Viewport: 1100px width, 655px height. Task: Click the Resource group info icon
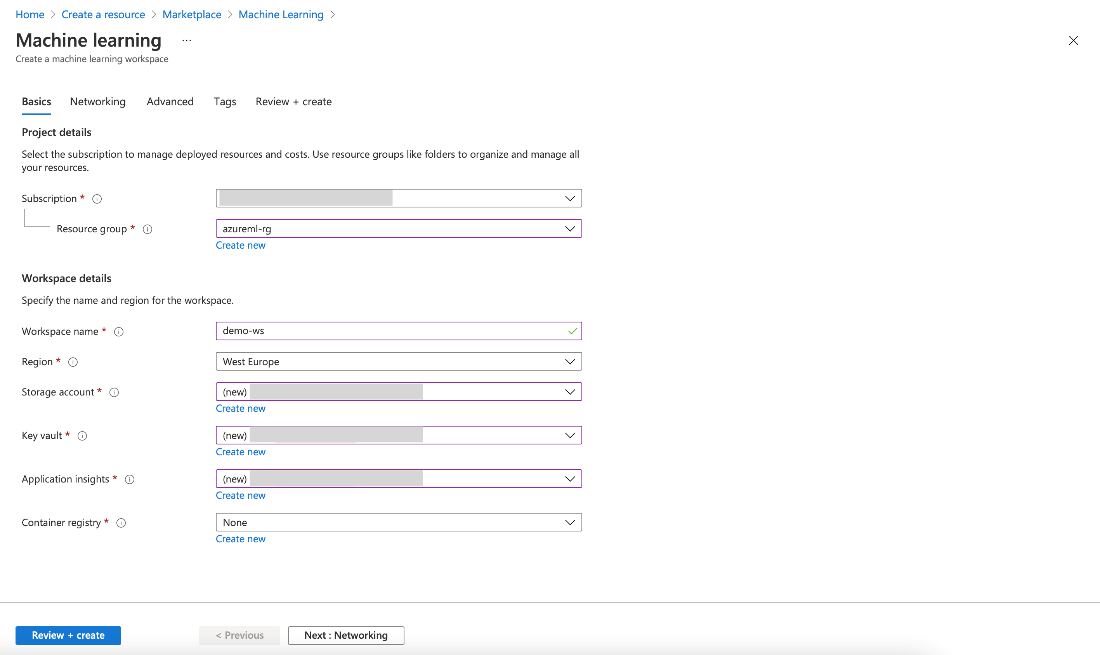click(x=147, y=229)
